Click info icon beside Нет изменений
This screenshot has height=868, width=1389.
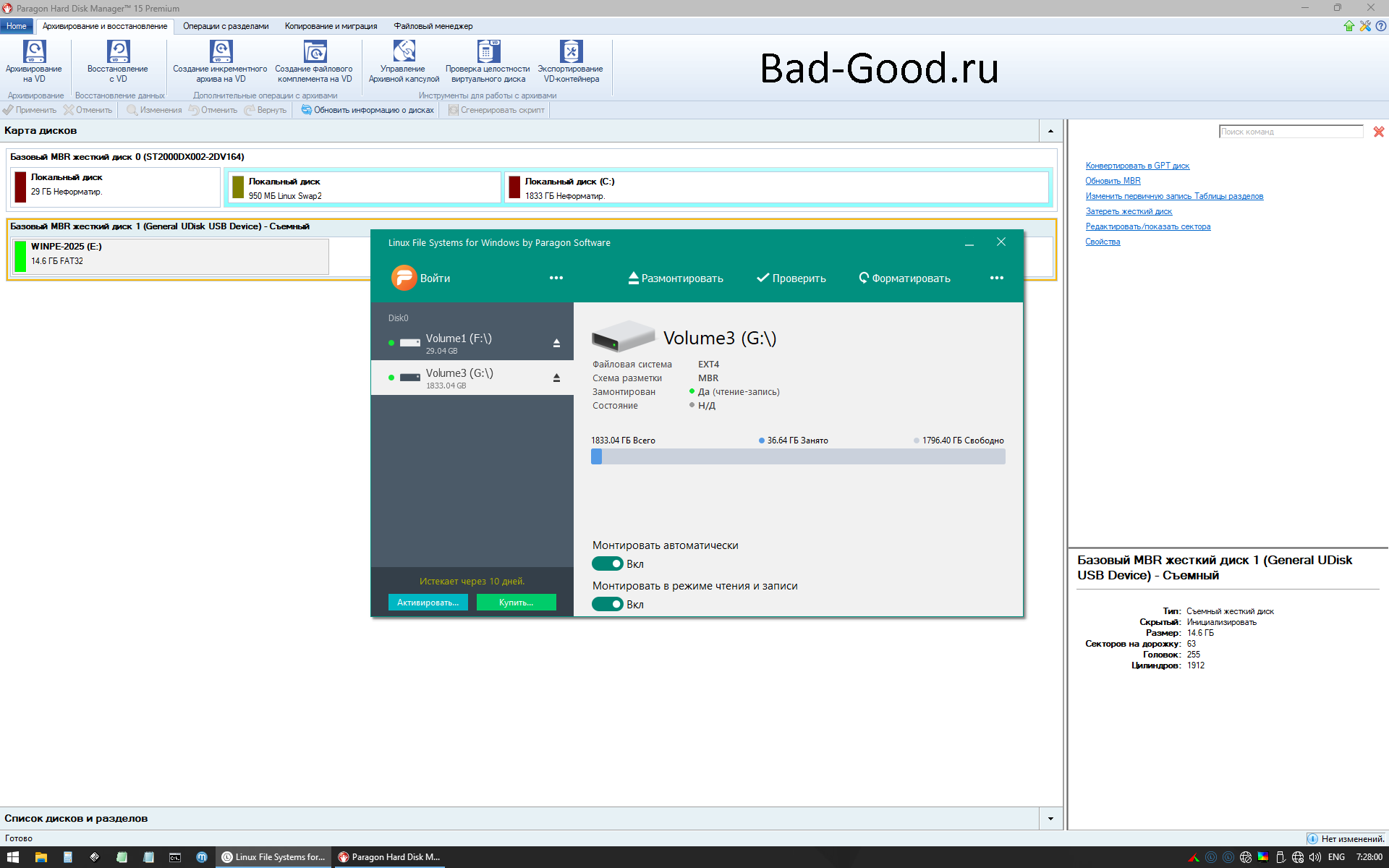pyautogui.click(x=1312, y=839)
